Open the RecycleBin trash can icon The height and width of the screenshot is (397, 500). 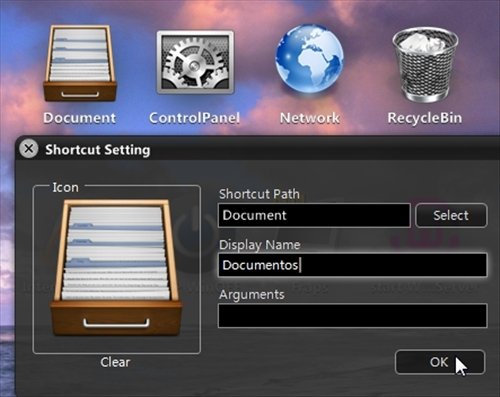[425, 65]
